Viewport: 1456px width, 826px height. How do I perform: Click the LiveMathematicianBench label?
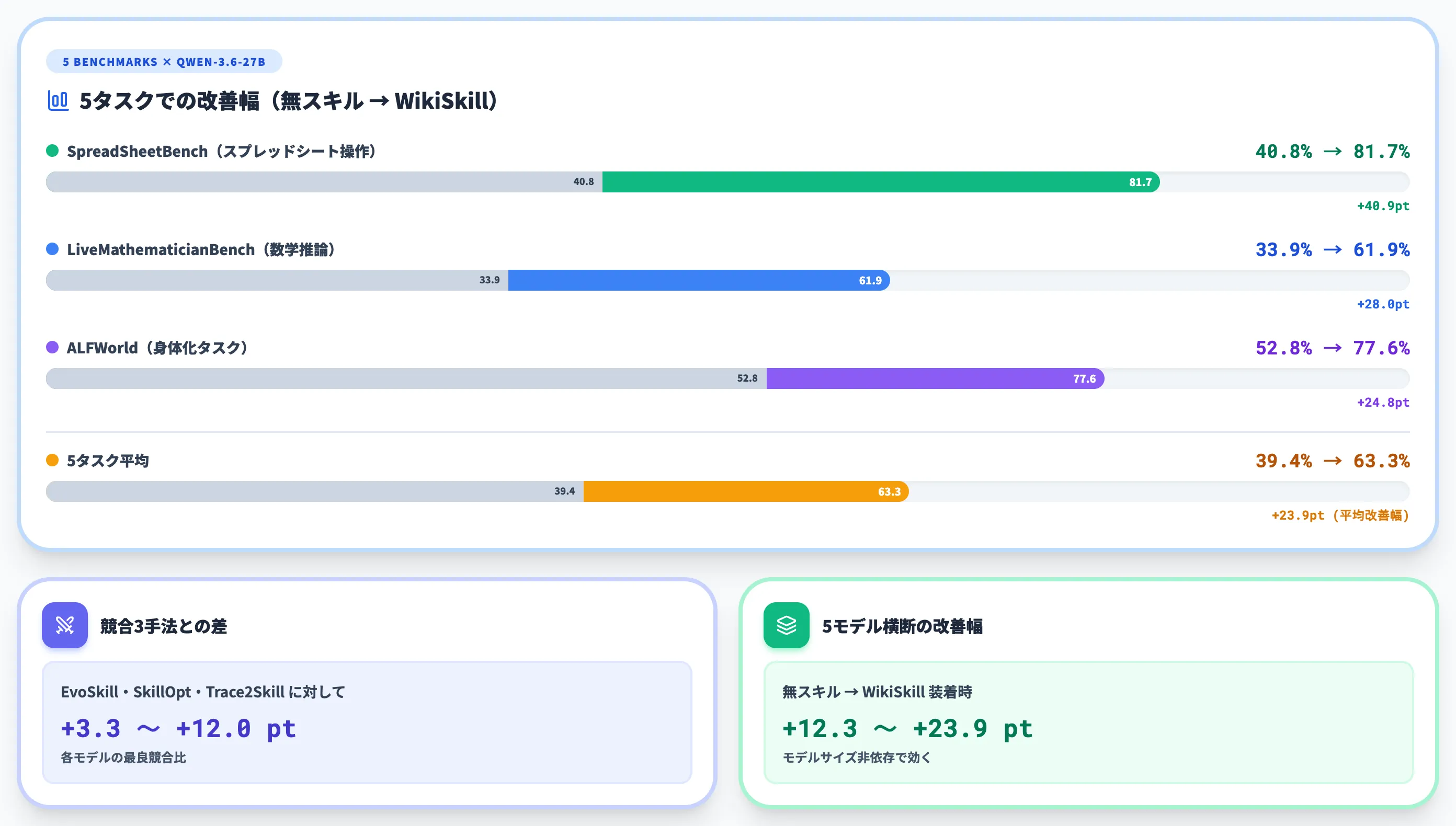tap(201, 249)
